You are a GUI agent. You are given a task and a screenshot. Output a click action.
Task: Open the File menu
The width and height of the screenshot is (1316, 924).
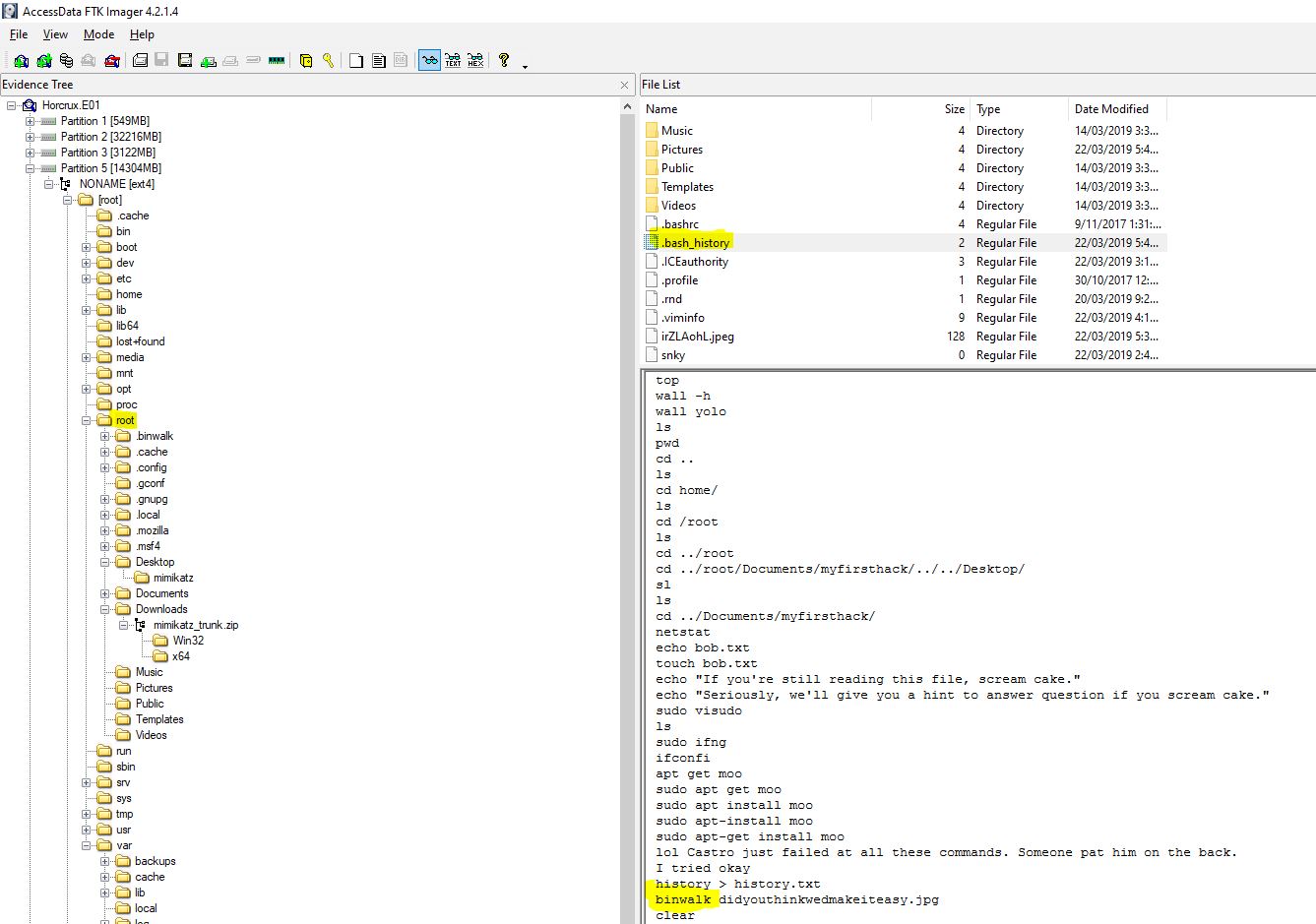pyautogui.click(x=19, y=34)
